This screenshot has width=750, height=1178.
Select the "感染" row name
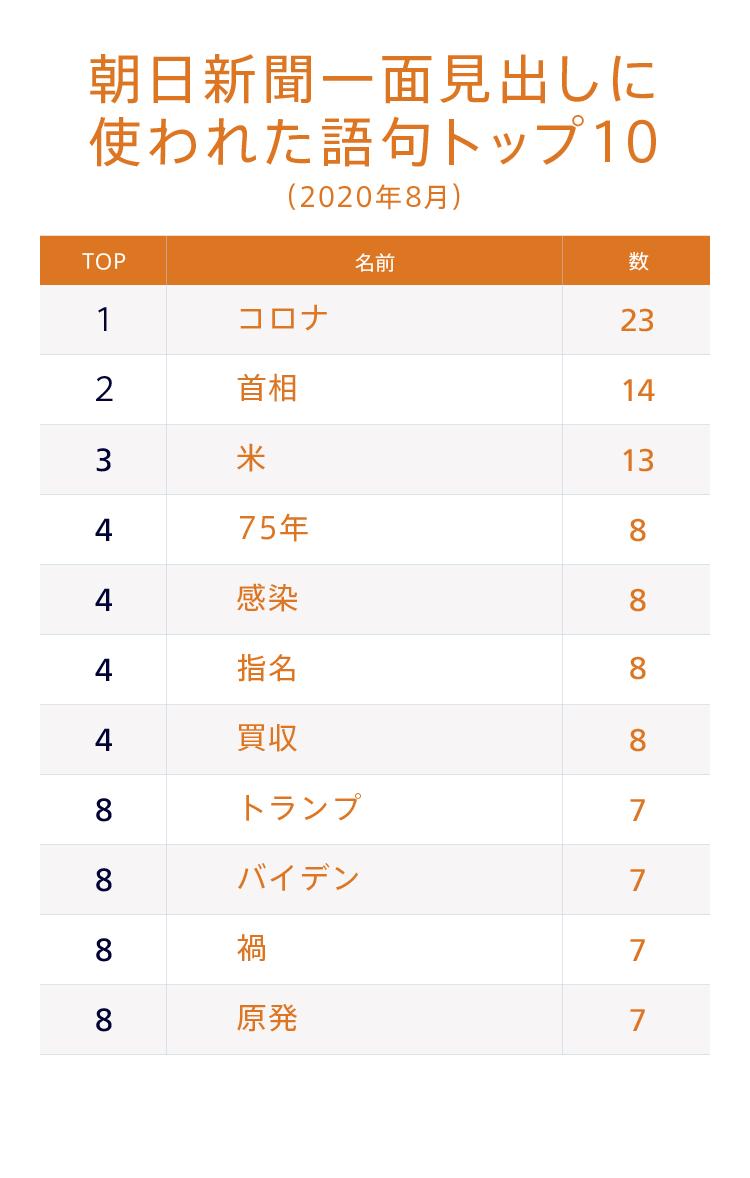tap(267, 599)
